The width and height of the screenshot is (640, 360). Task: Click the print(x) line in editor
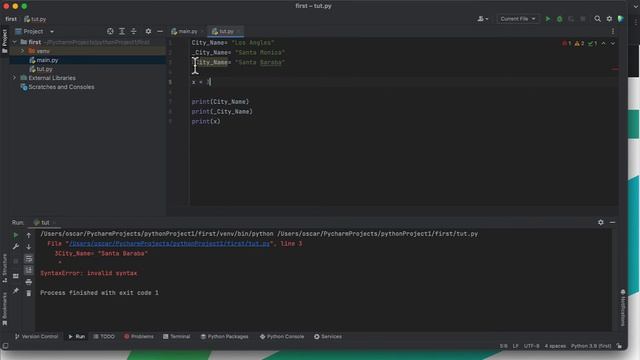click(206, 121)
